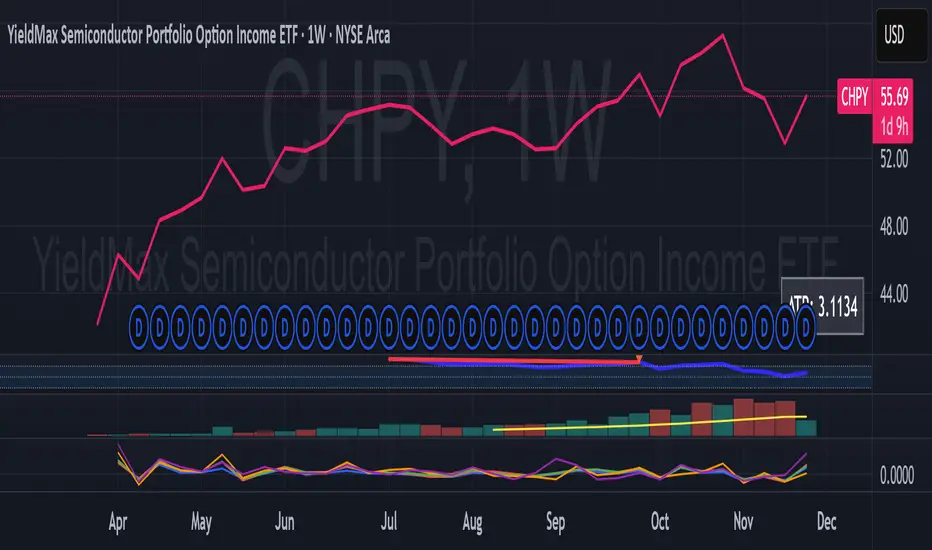
Task: Select the Apr label on time axis
Action: (x=118, y=522)
